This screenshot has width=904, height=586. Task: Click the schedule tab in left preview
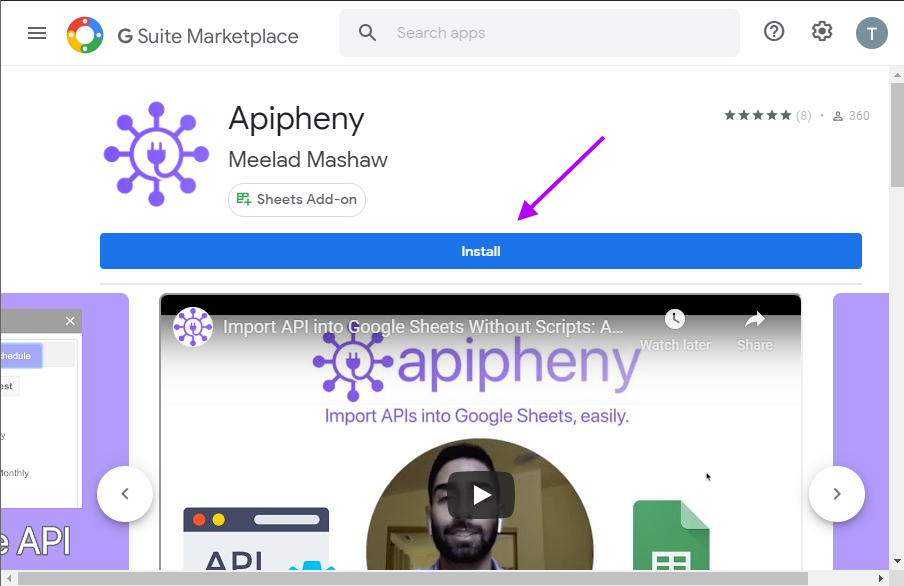click(21, 356)
